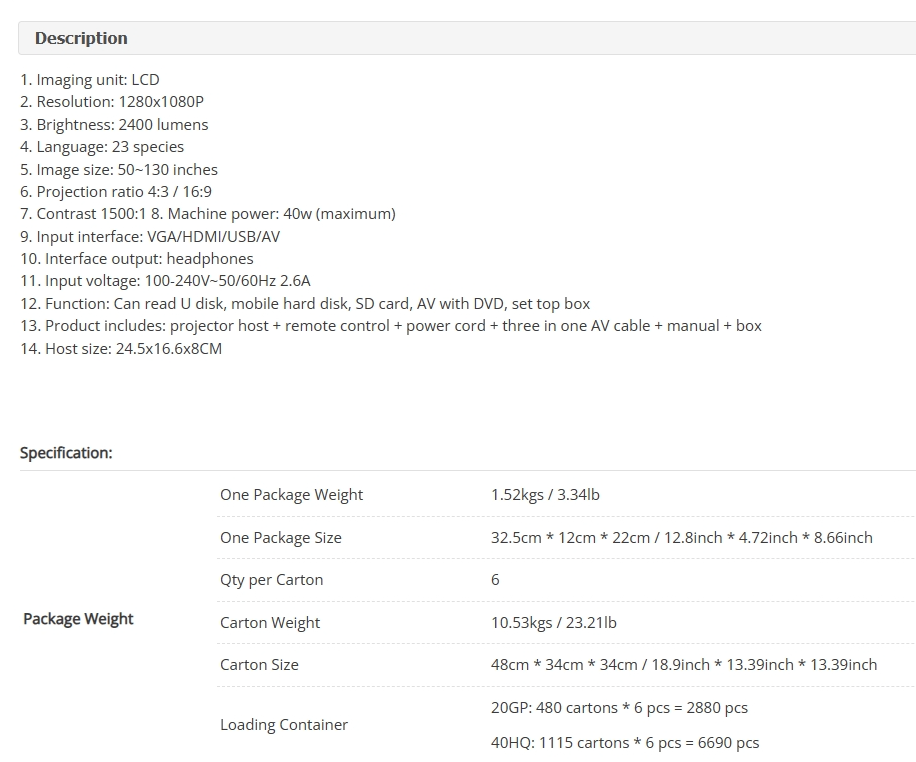Click the Loading Container label
The width and height of the screenshot is (916, 762).
click(x=284, y=725)
